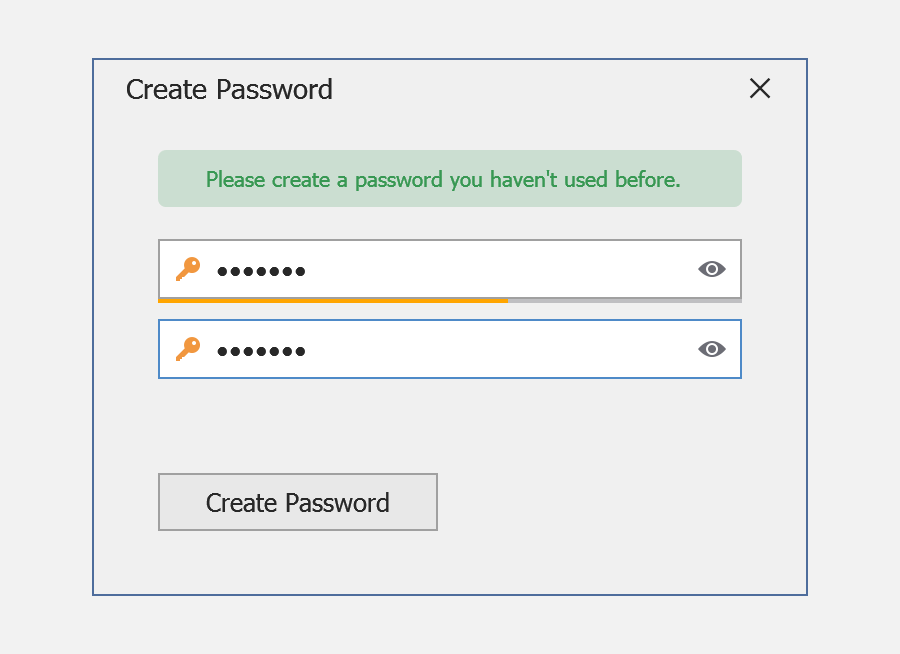The height and width of the screenshot is (654, 900).
Task: Click the Create Password dialog title
Action: tap(229, 89)
